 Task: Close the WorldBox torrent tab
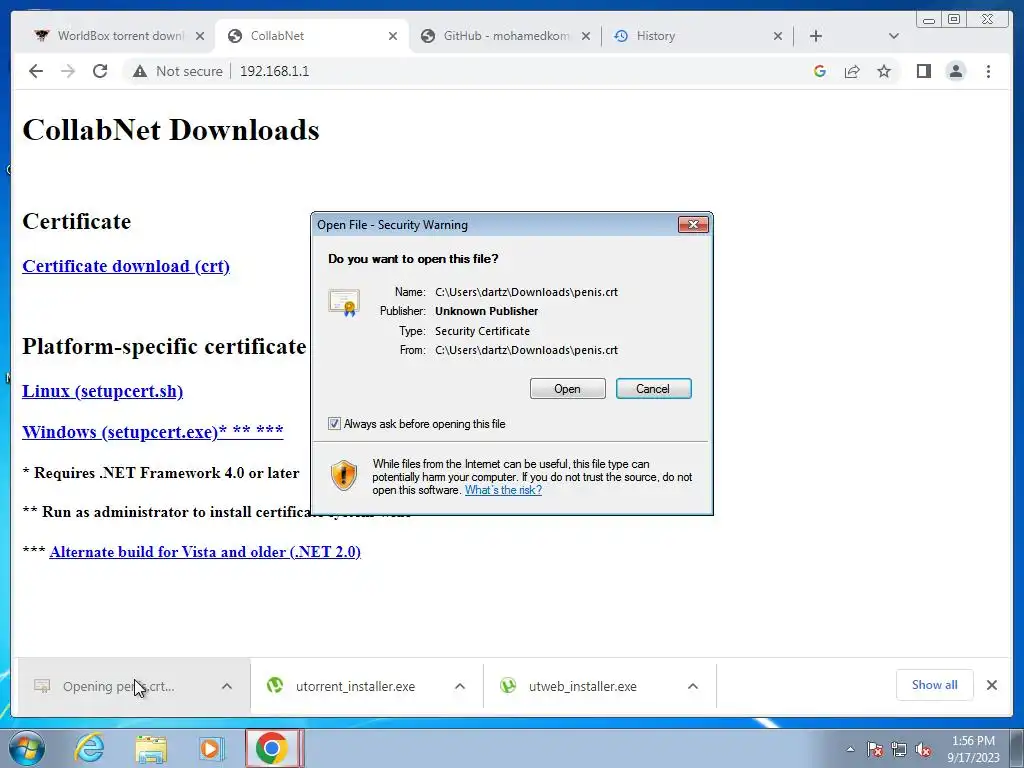[200, 36]
